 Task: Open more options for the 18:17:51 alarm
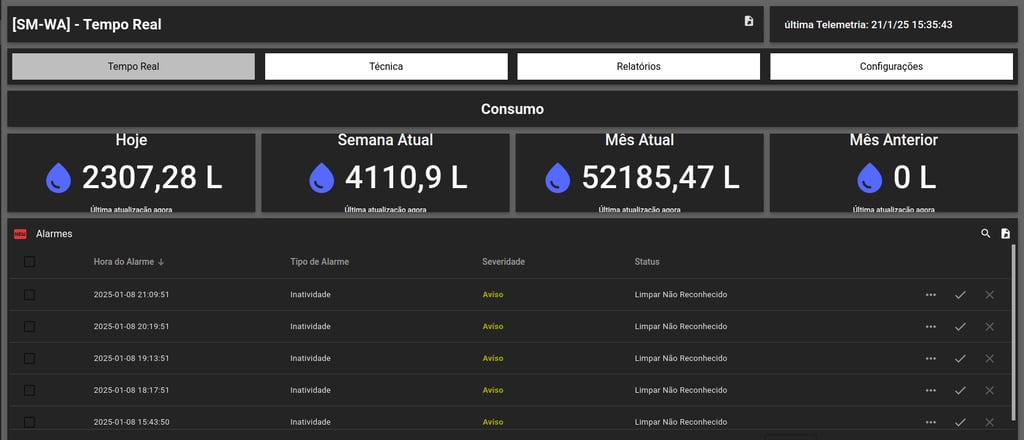point(931,390)
